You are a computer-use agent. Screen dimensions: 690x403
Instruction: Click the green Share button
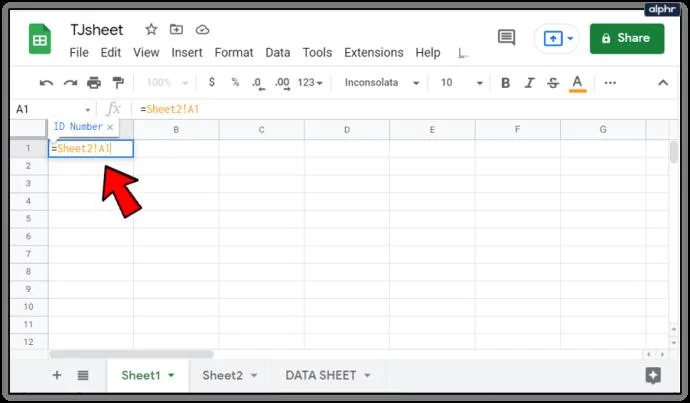627,38
